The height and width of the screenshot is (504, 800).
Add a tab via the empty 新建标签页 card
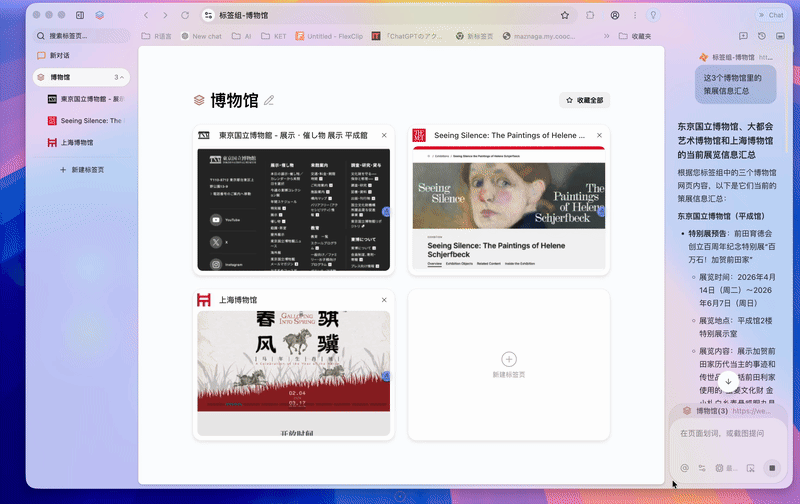pyautogui.click(x=509, y=364)
